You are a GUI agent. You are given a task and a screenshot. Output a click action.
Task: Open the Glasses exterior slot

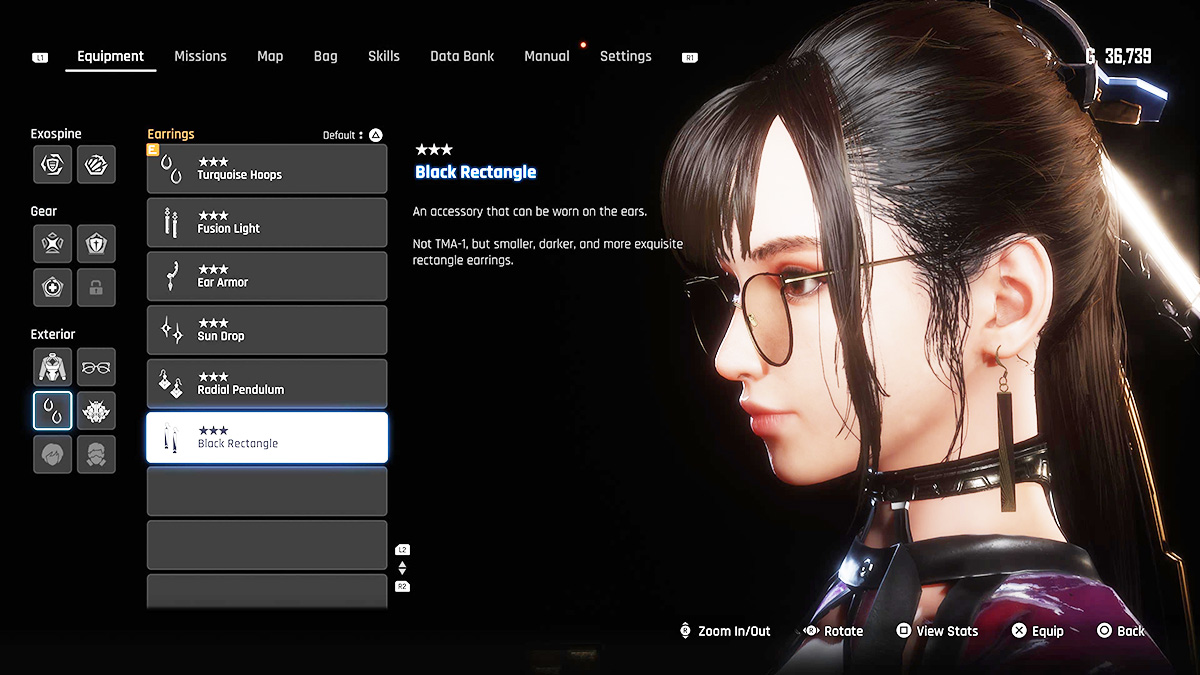96,367
